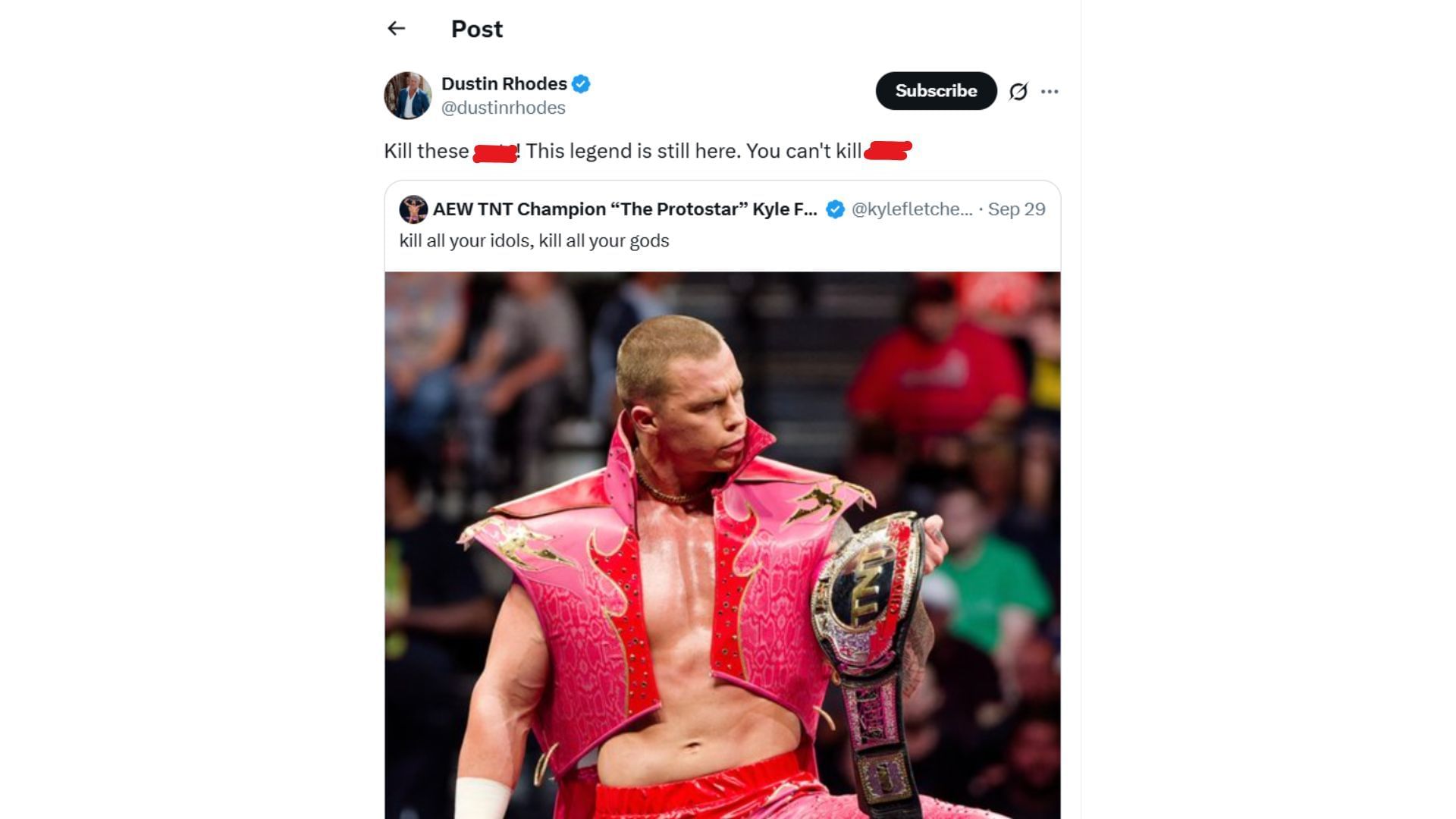Click Kyle Fletcher's verified checkmark badge
Viewport: 1456px width, 819px height.
point(835,210)
